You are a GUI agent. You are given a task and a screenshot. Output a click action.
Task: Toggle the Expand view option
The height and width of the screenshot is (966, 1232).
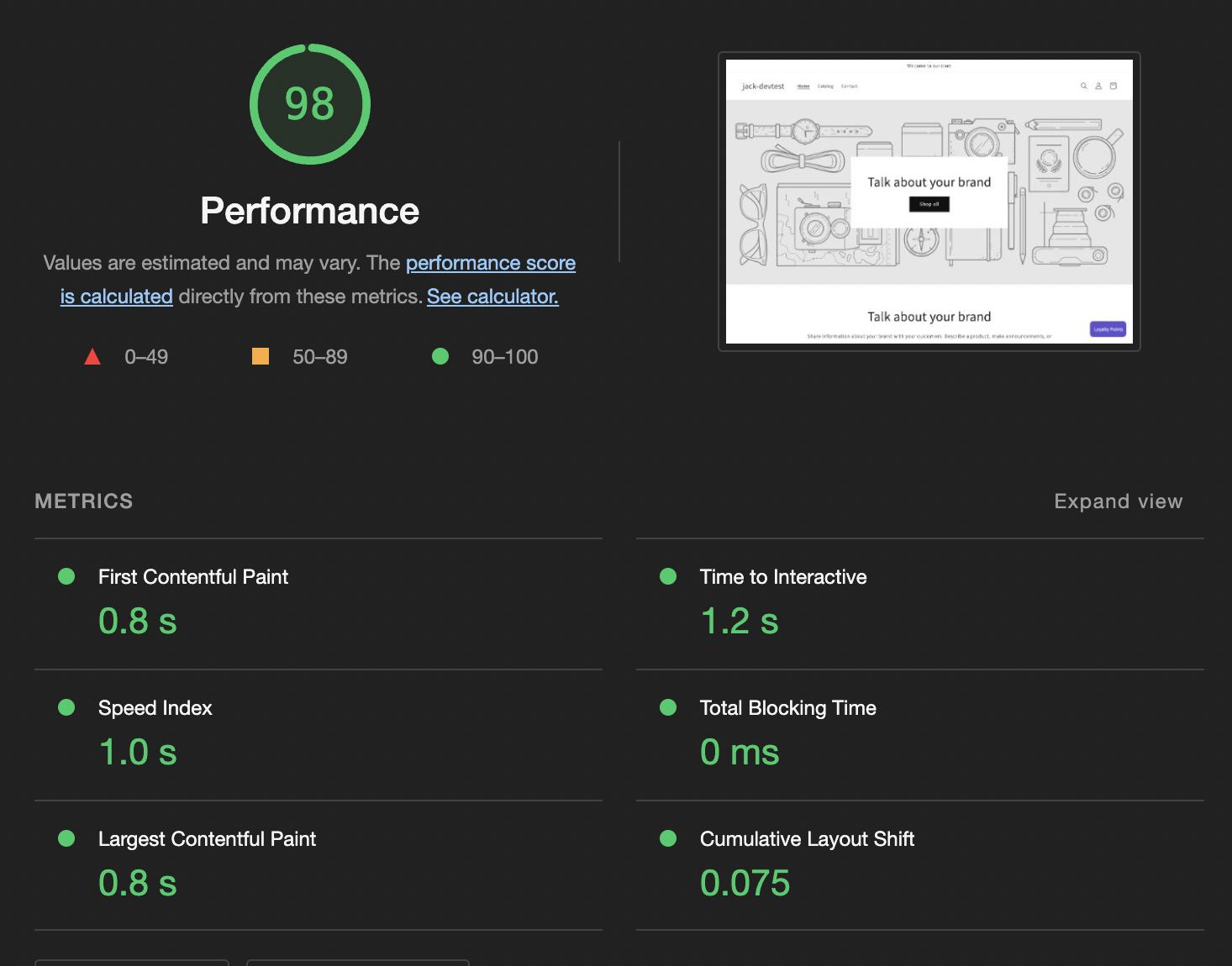pos(1118,501)
